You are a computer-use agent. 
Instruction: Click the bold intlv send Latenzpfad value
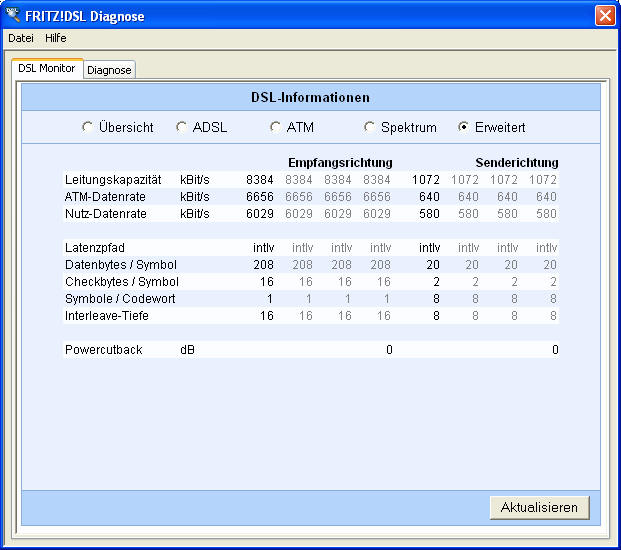[430, 248]
